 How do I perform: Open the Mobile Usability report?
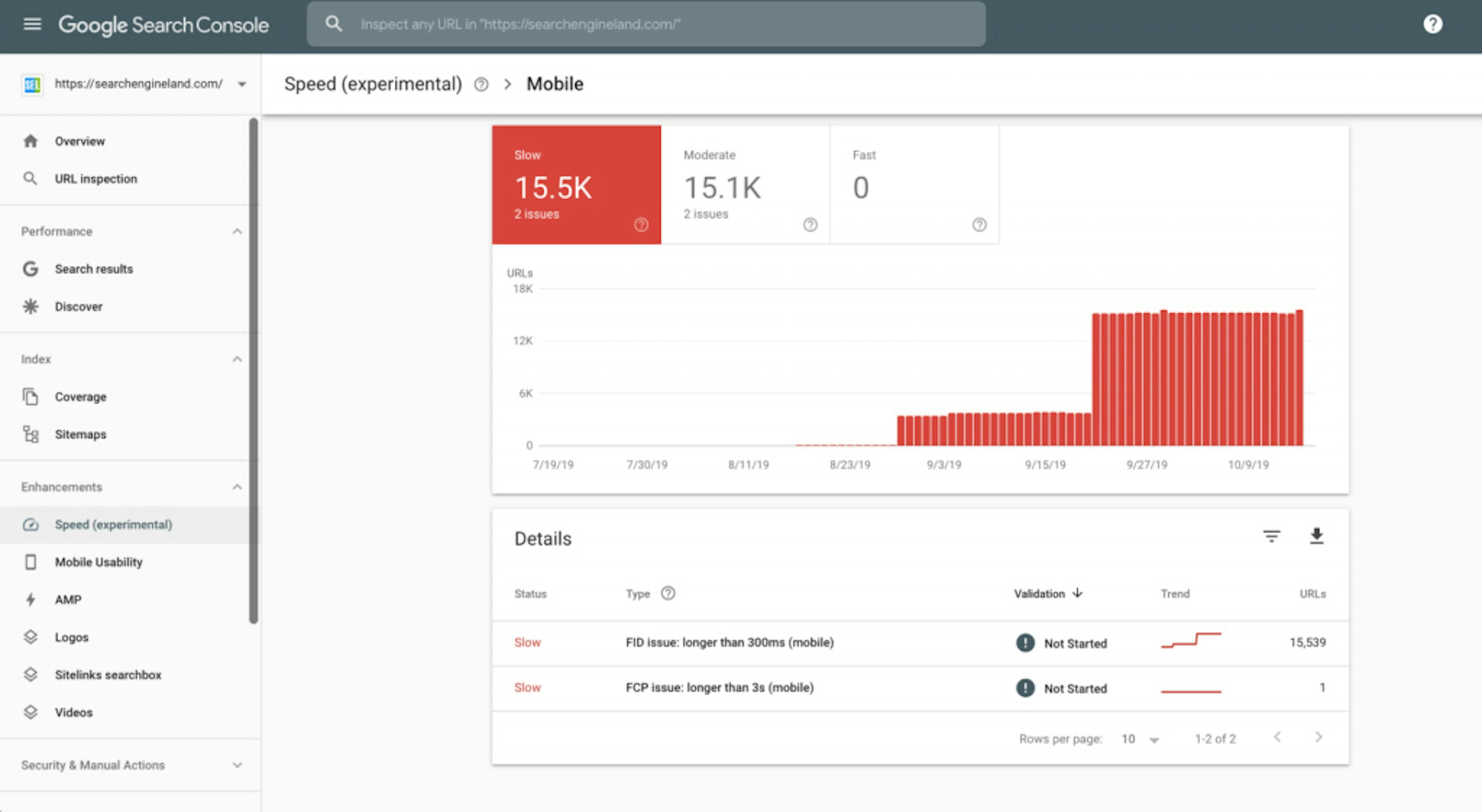[x=98, y=562]
